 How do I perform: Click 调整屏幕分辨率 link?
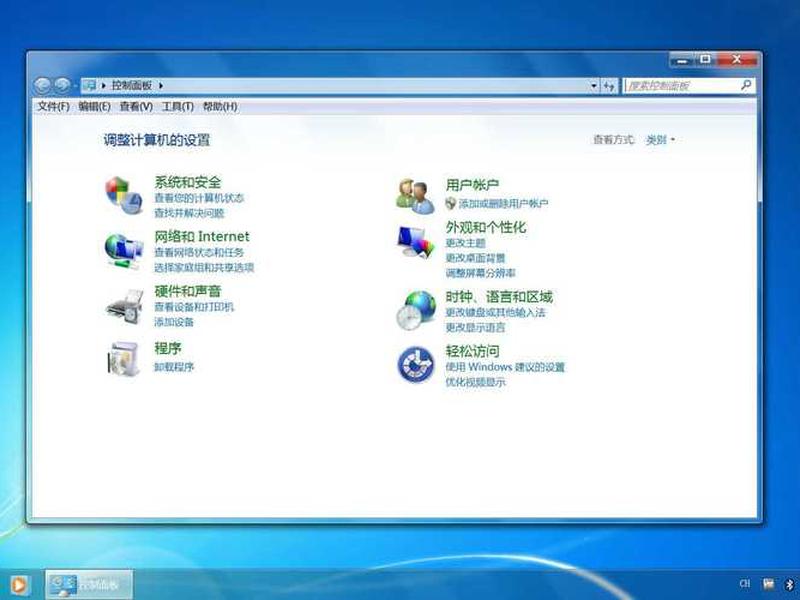click(480, 273)
